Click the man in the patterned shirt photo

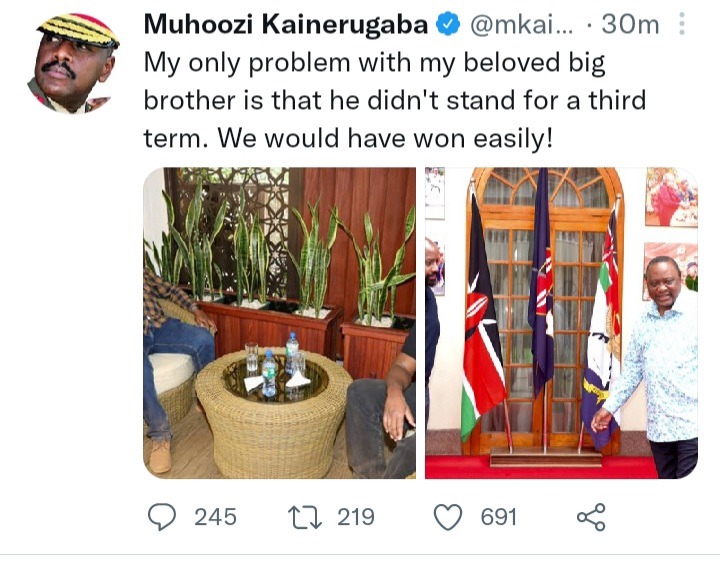(x=654, y=365)
